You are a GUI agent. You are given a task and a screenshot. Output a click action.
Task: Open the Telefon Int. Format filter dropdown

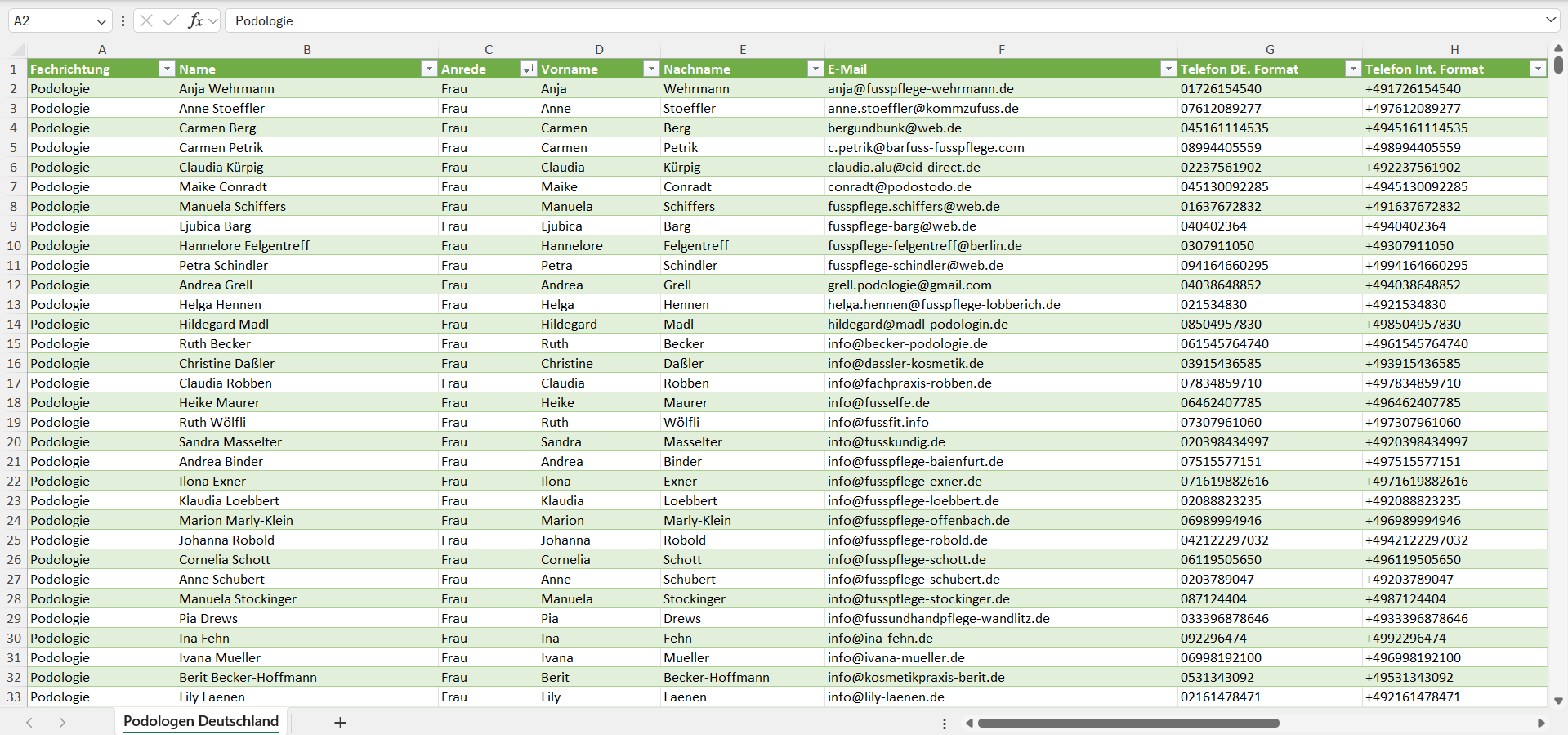point(1538,69)
